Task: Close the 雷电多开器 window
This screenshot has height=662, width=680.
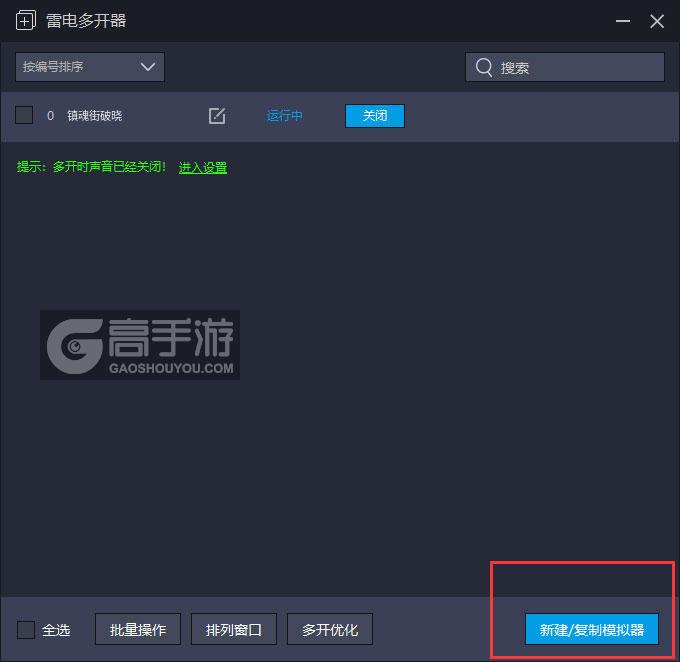Action: pyautogui.click(x=657, y=21)
